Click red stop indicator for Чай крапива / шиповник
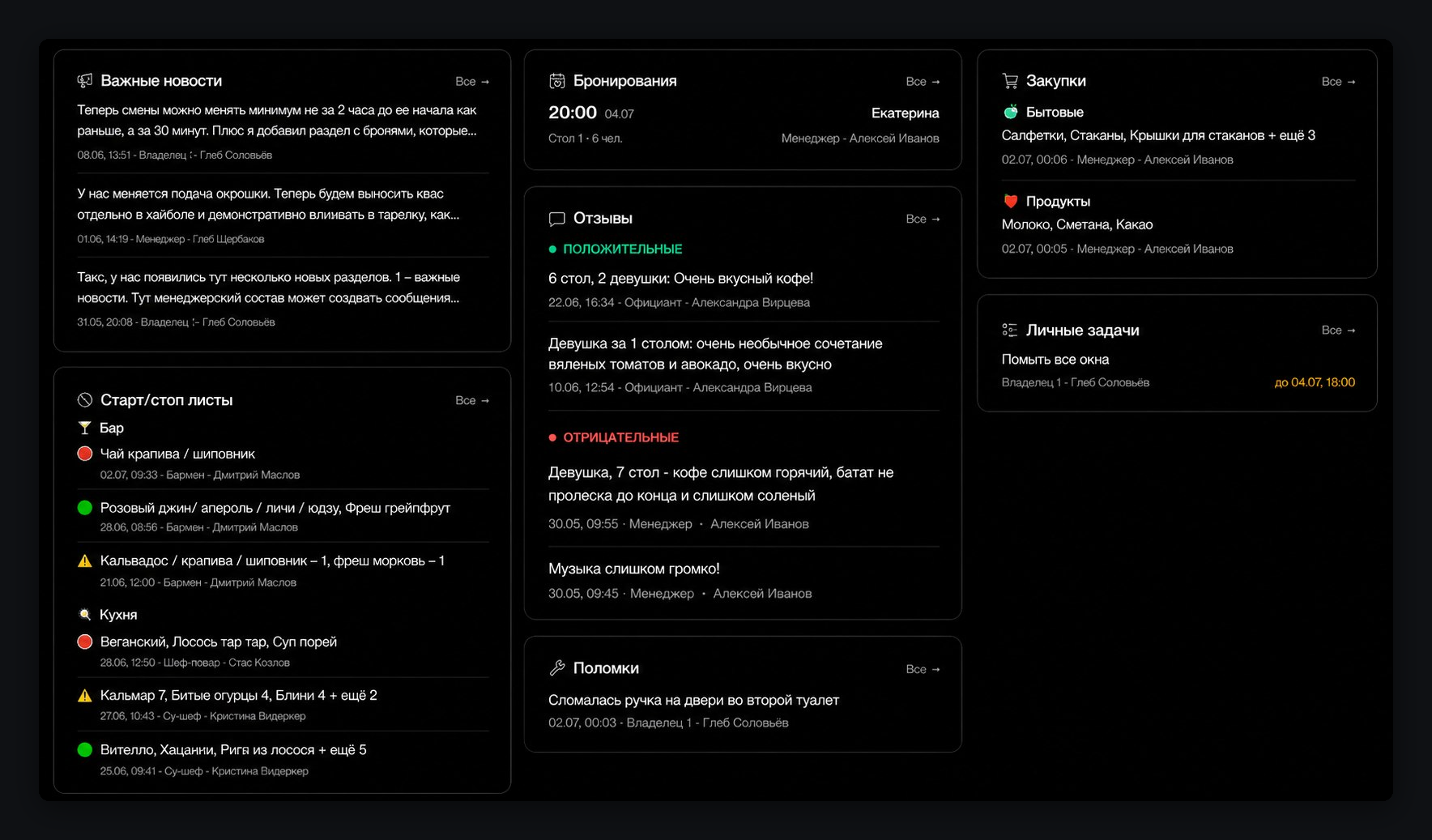1432x840 pixels. (84, 454)
